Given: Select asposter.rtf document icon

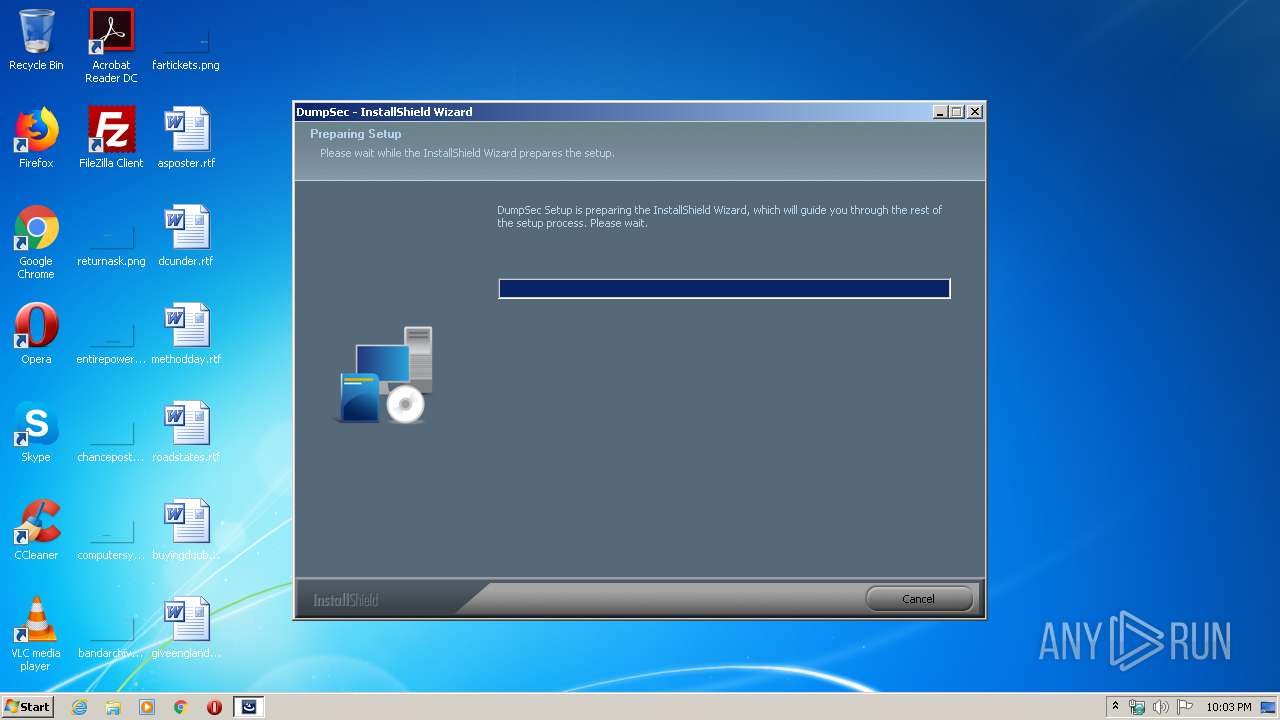Looking at the screenshot, I should point(186,139).
